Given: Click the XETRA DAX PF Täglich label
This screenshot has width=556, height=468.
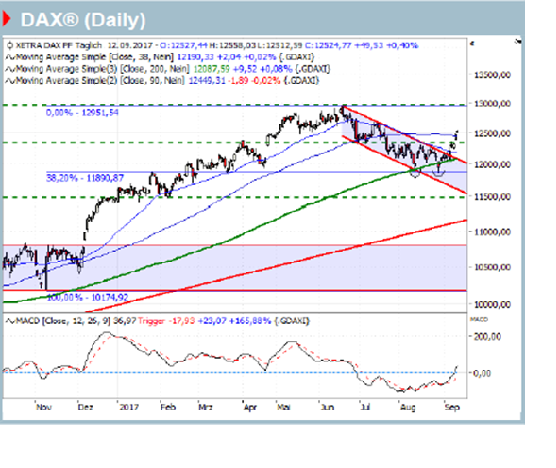Looking at the screenshot, I should click(x=59, y=45).
